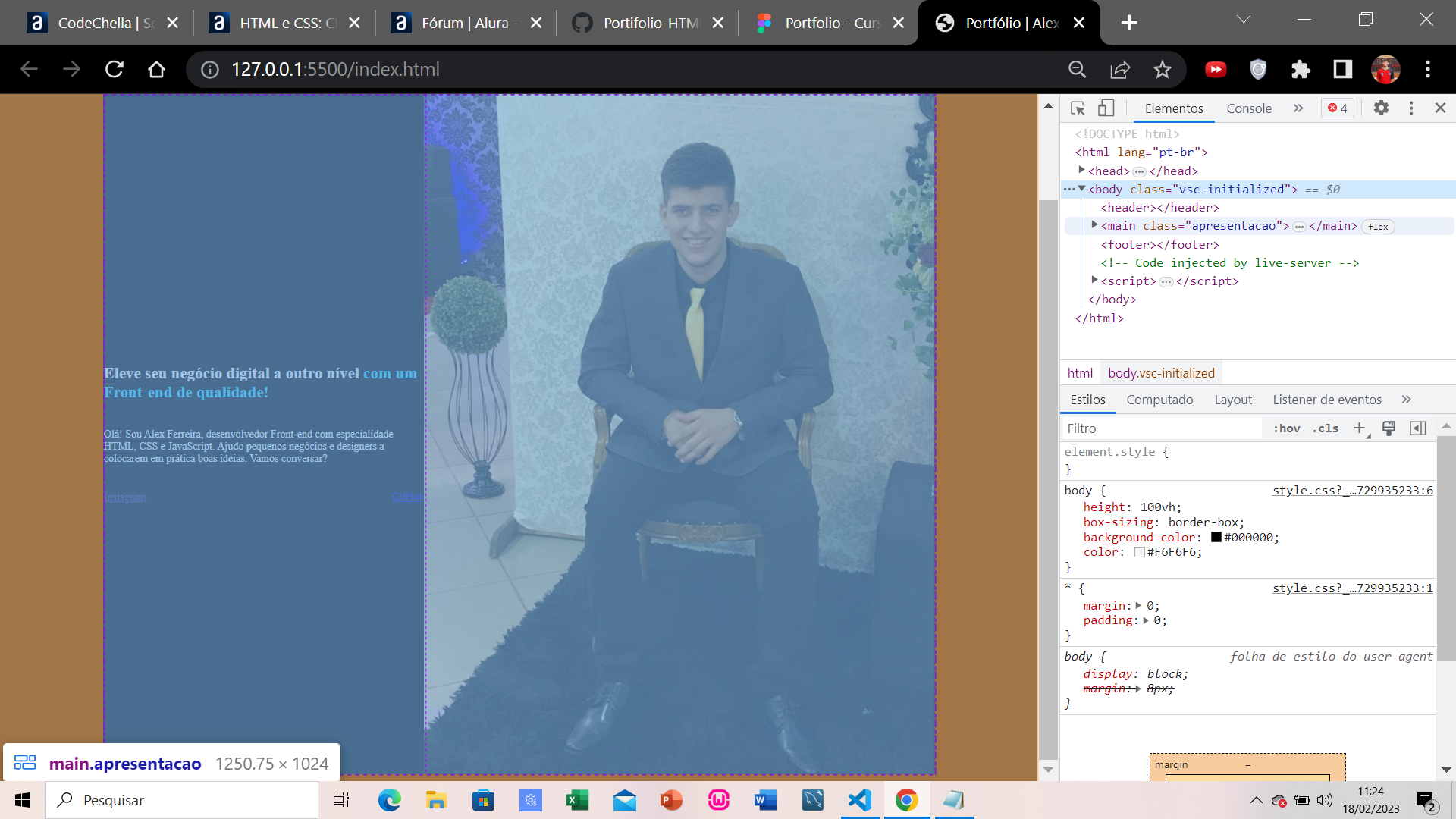Open the shield extension icon
Screen dimensions: 1456x819
coord(1258,70)
